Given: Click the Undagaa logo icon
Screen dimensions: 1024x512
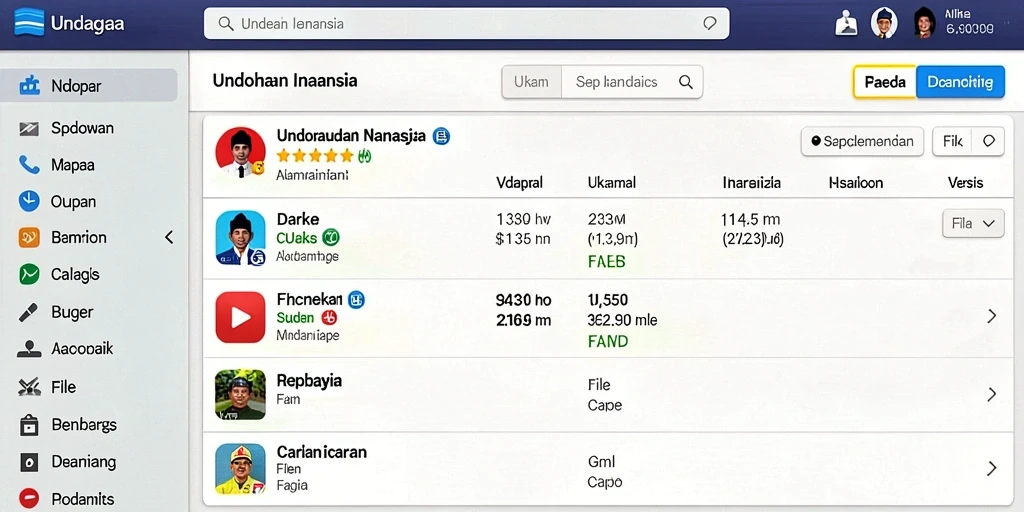Looking at the screenshot, I should 29,23.
